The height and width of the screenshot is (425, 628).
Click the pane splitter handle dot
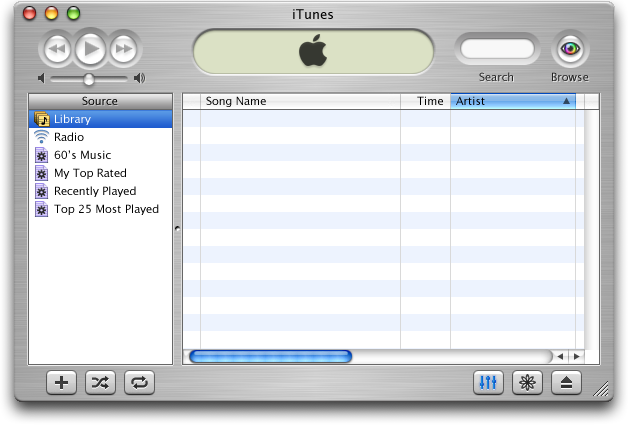tap(177, 229)
